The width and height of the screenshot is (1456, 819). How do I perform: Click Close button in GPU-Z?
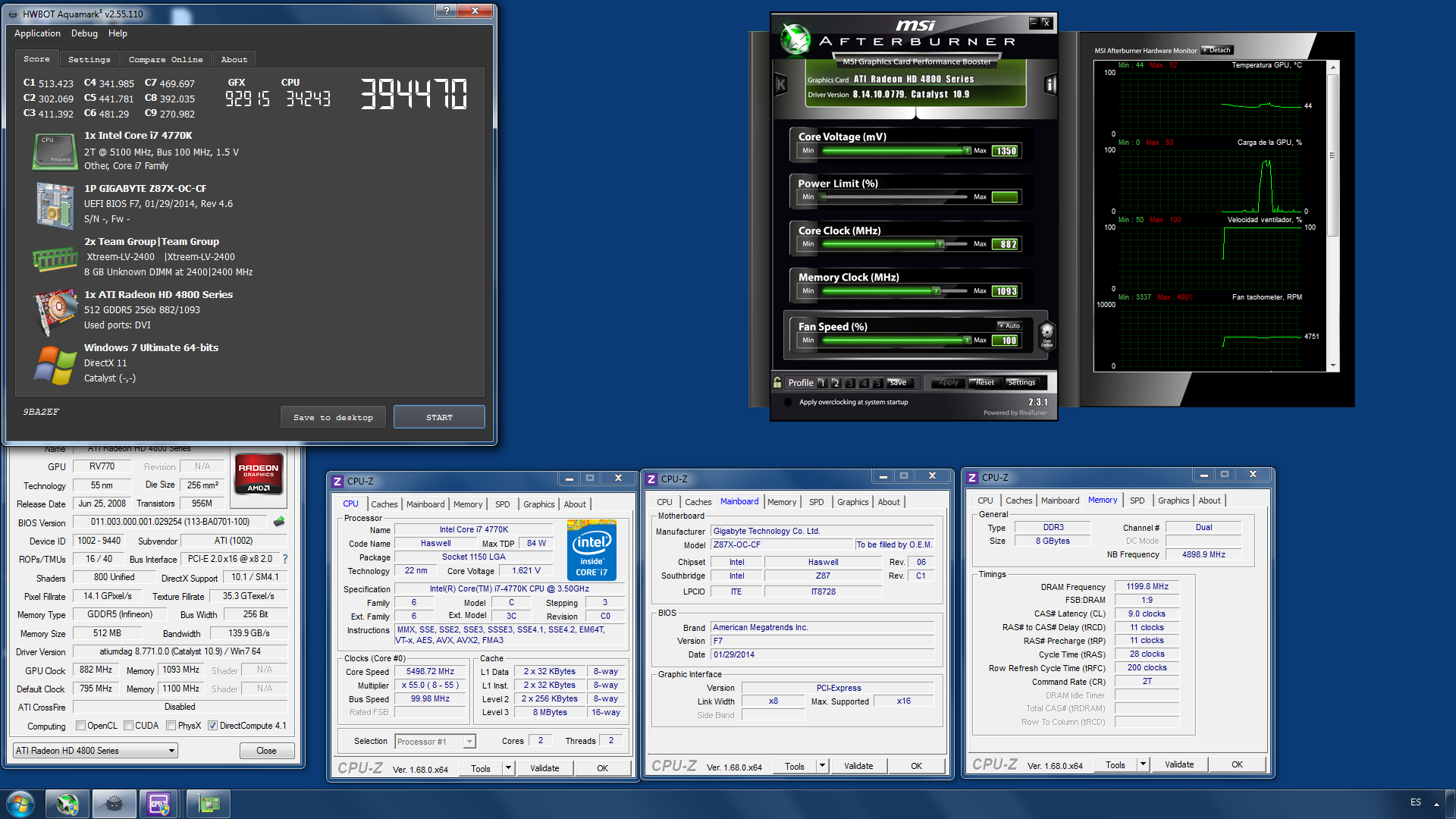click(266, 751)
